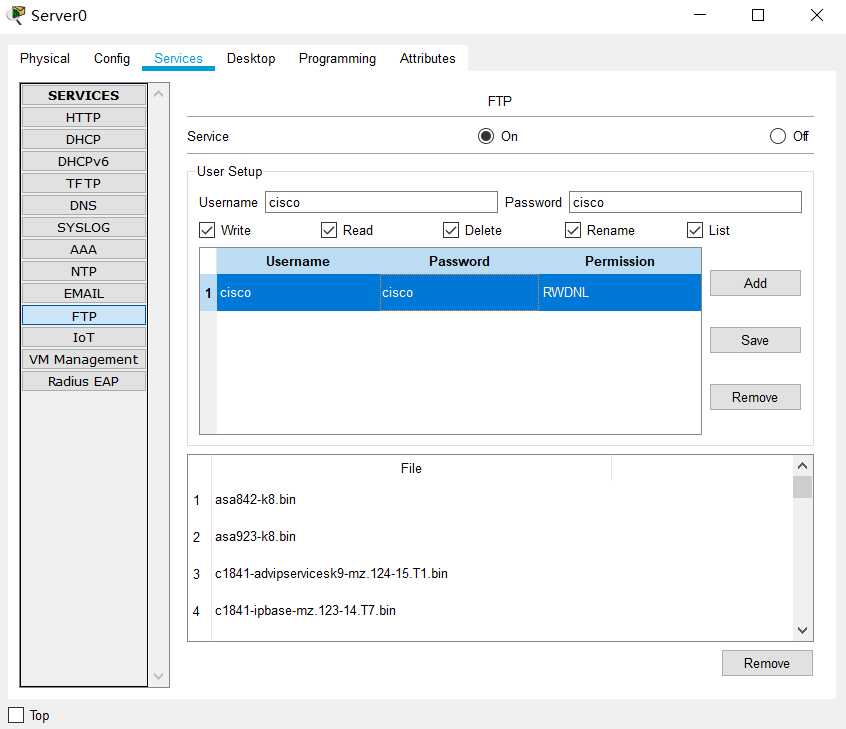Open the IoT service page
Image resolution: width=846 pixels, height=729 pixels.
84,337
